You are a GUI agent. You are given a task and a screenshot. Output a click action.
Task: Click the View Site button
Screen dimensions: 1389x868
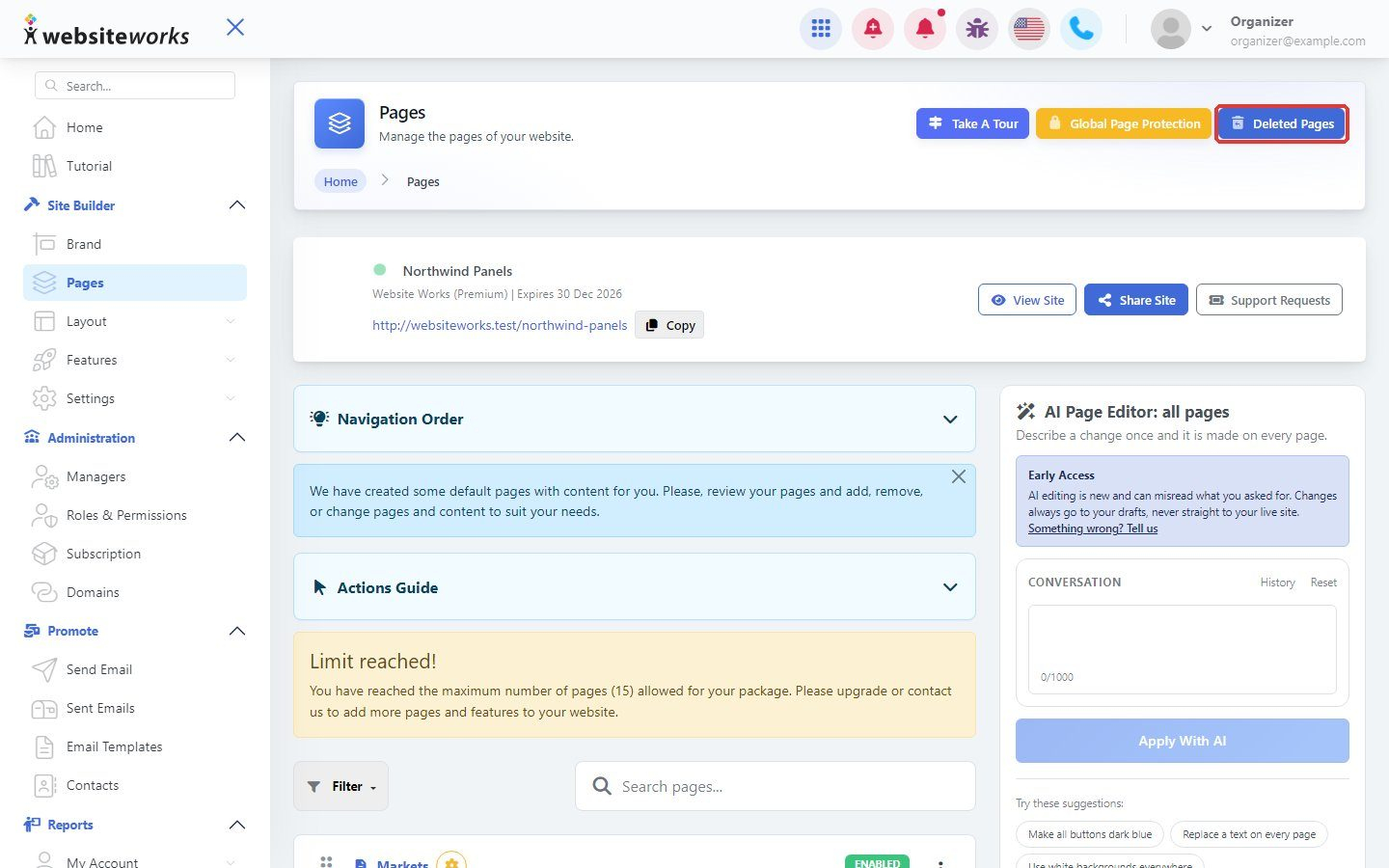[x=1027, y=300]
